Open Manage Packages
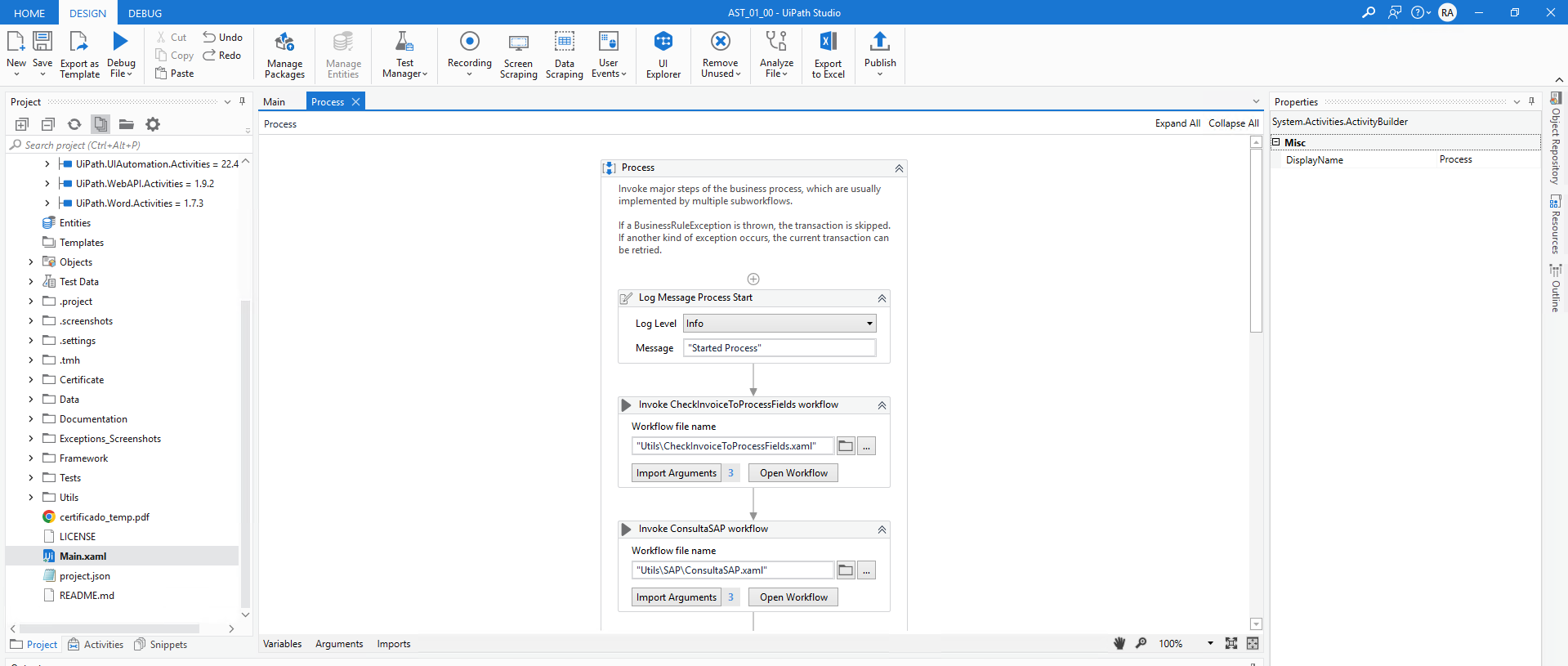Viewport: 1568px width, 666px height. point(284,55)
